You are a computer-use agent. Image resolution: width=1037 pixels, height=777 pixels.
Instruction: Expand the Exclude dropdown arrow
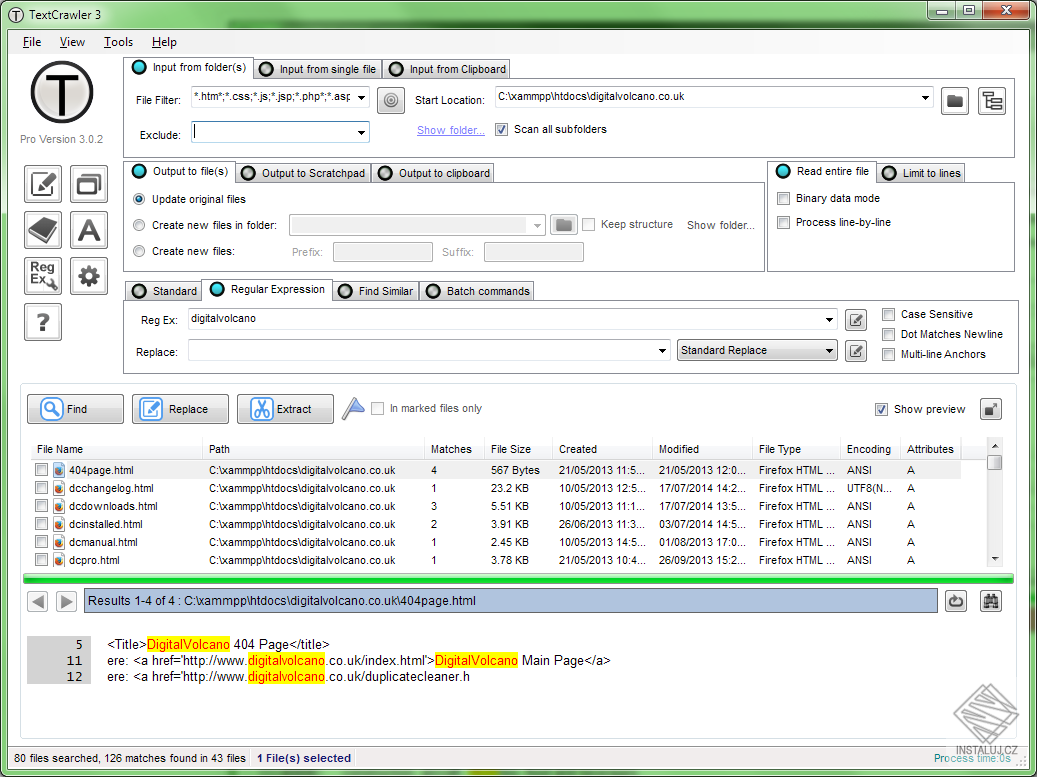(x=362, y=133)
